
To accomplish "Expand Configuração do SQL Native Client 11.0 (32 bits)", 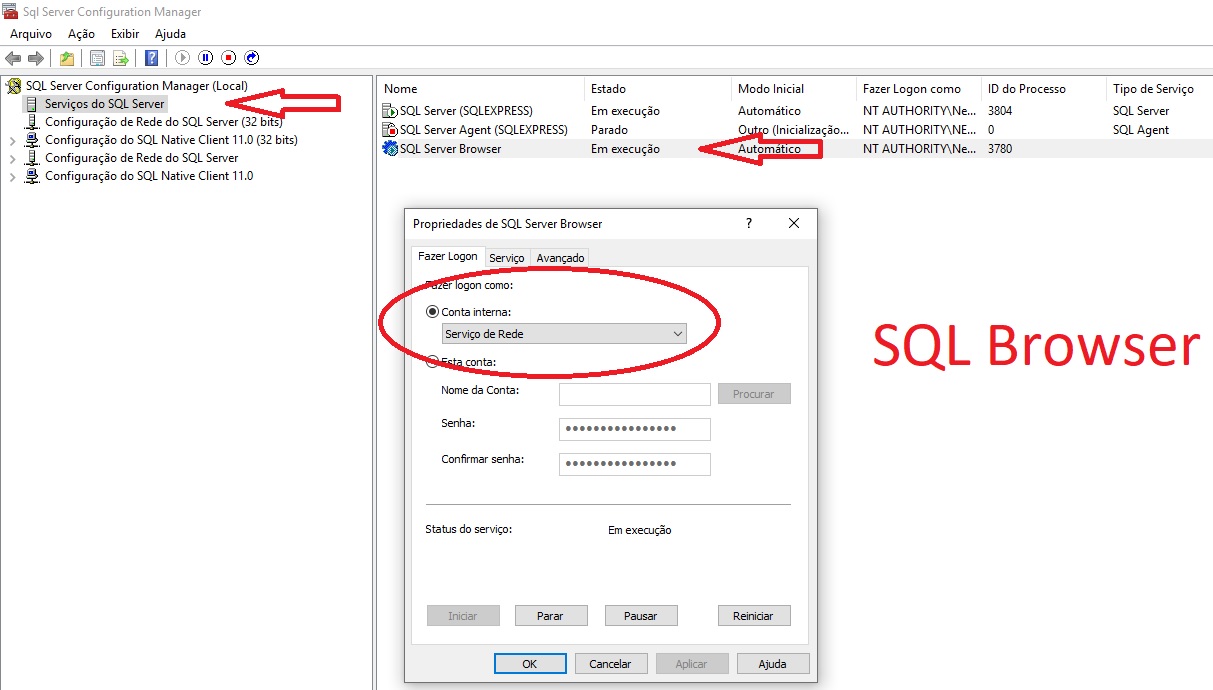I will pyautogui.click(x=12, y=140).
